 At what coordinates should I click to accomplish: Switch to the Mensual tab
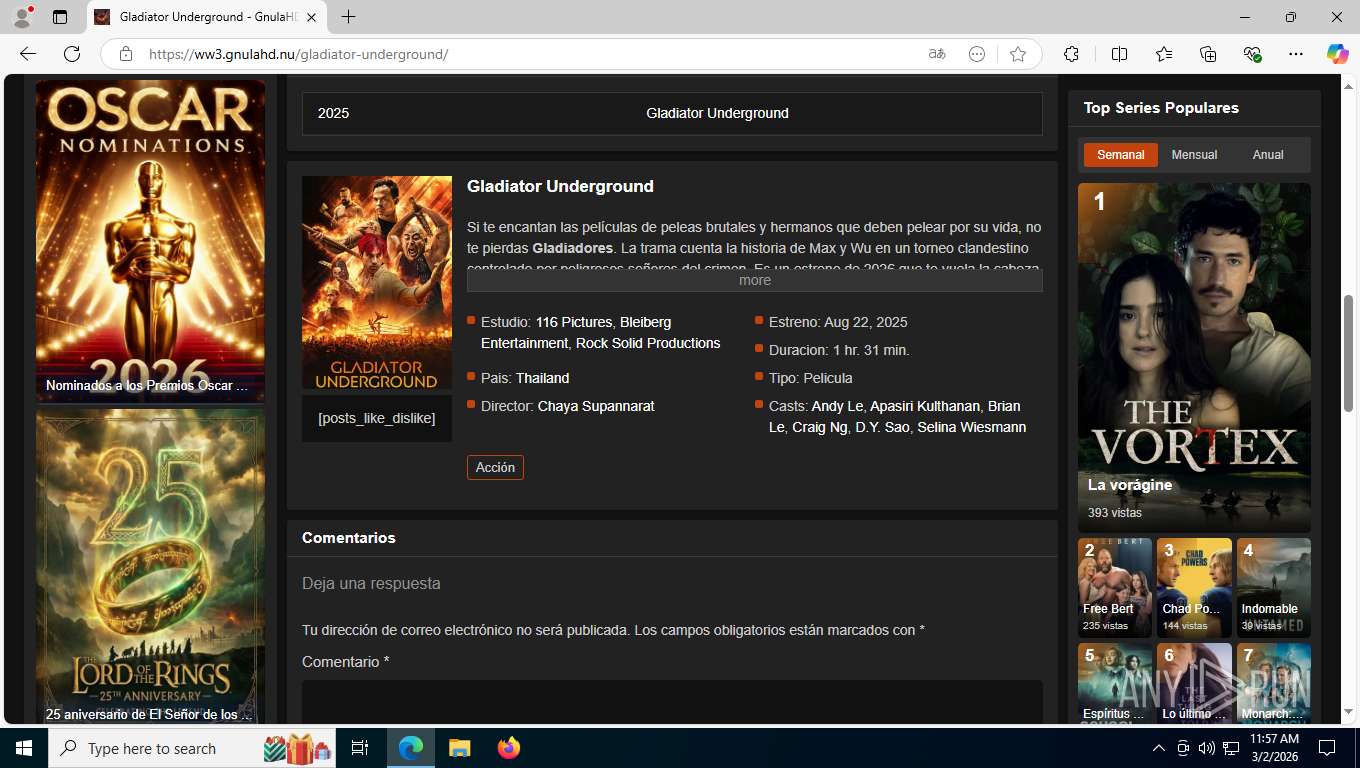pyautogui.click(x=1194, y=155)
